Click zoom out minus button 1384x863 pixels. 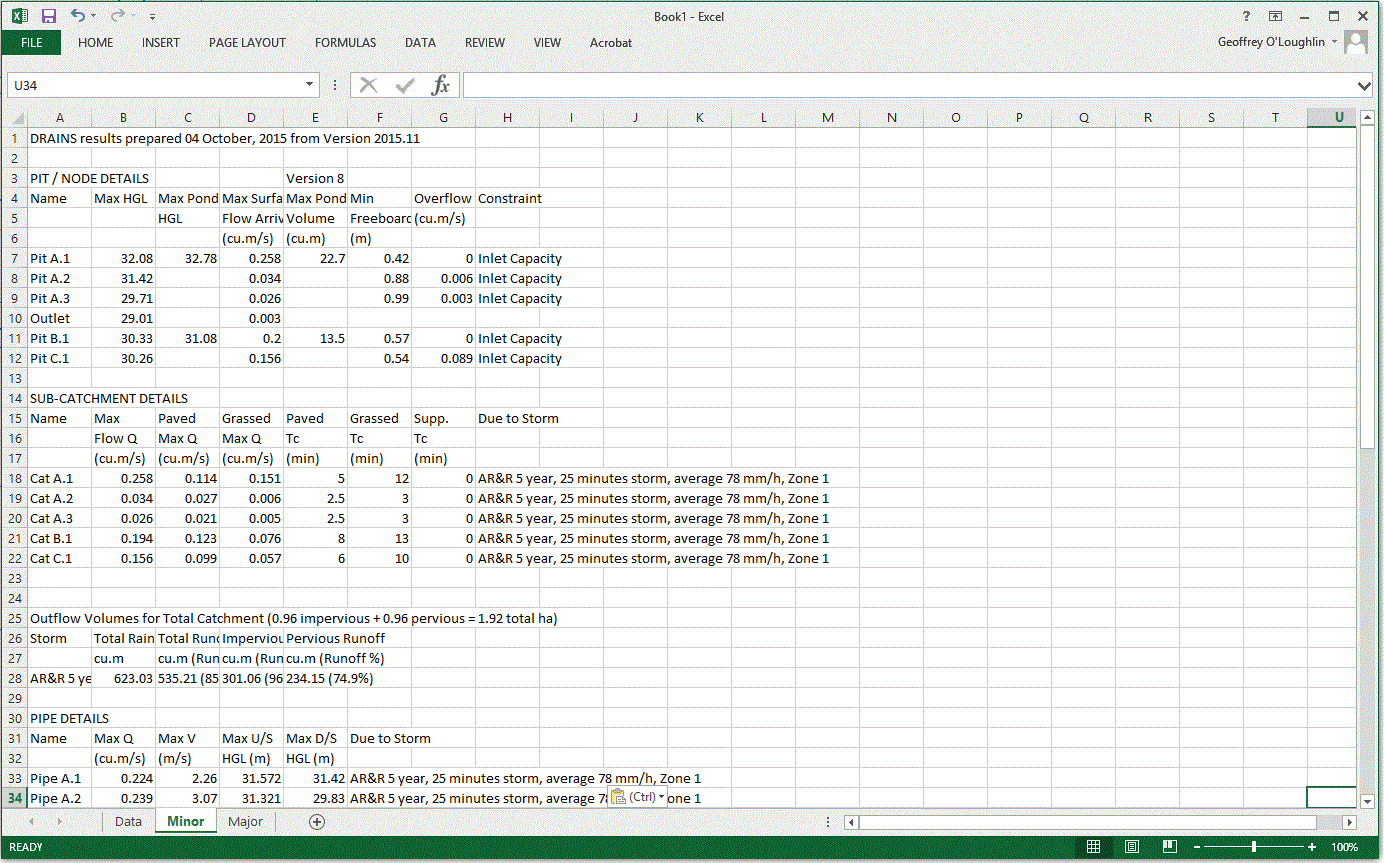coord(1195,847)
